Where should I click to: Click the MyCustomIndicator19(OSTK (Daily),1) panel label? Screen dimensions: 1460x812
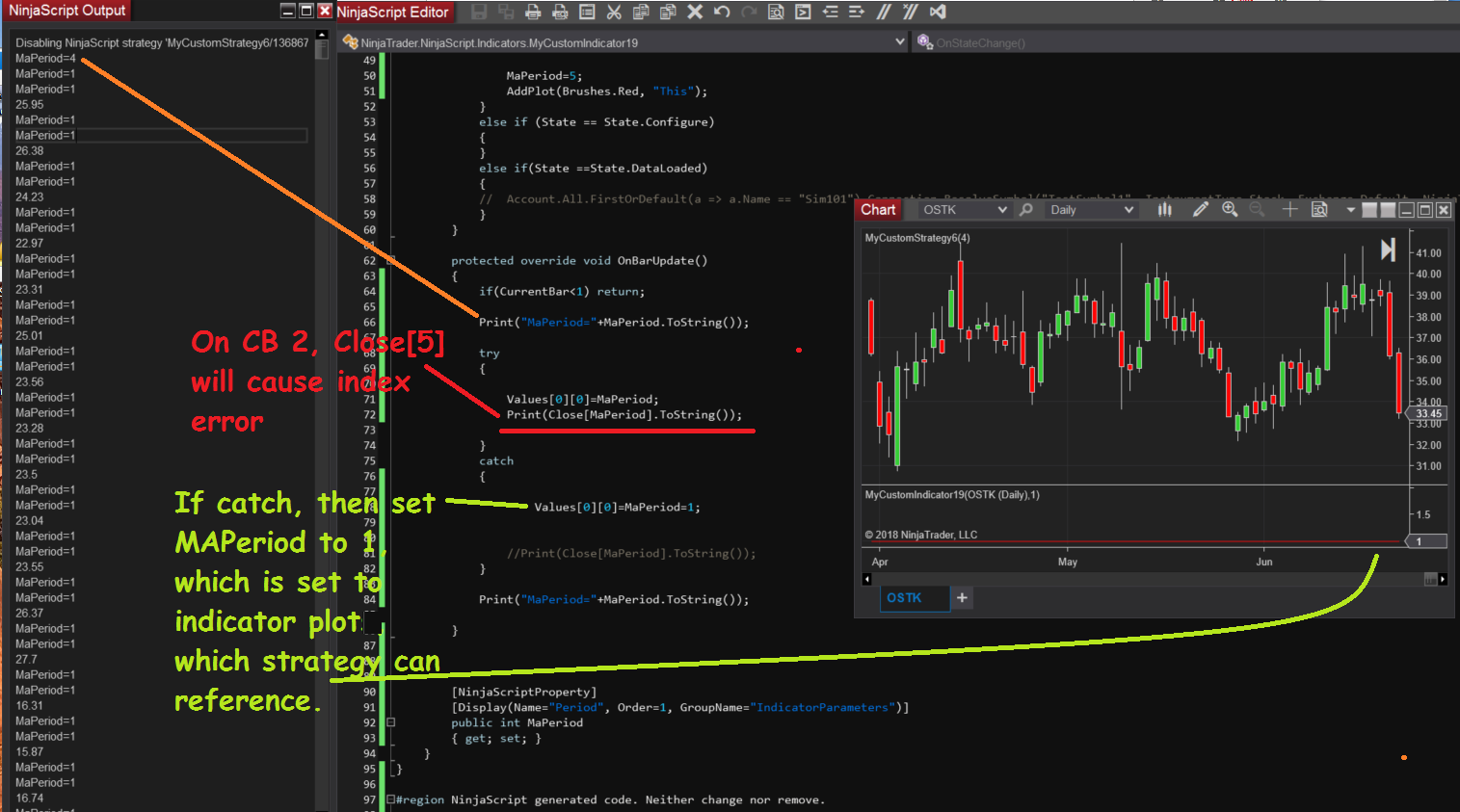[x=952, y=495]
